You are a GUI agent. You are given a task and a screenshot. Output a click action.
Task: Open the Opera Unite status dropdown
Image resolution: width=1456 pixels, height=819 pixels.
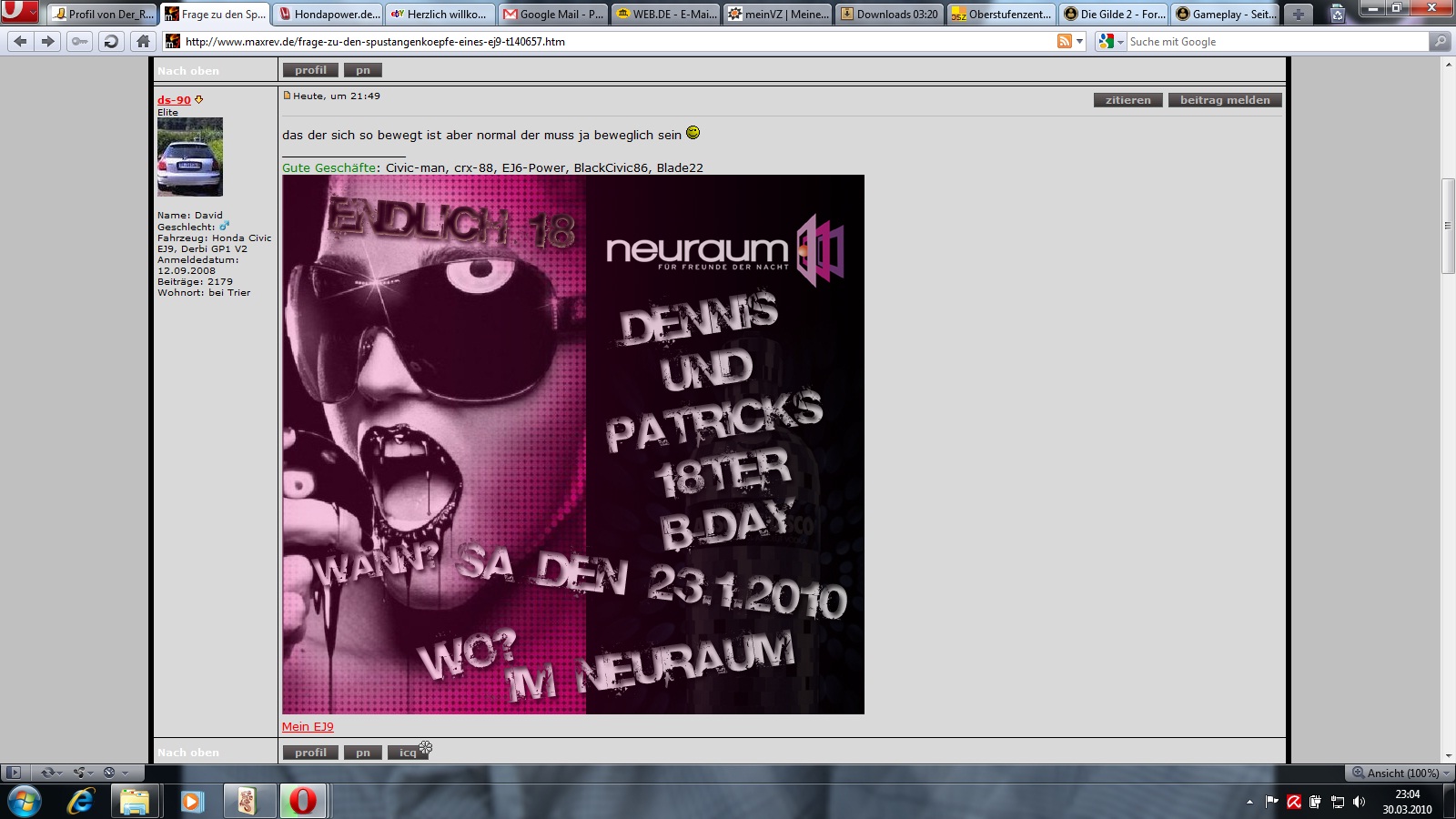(x=83, y=773)
